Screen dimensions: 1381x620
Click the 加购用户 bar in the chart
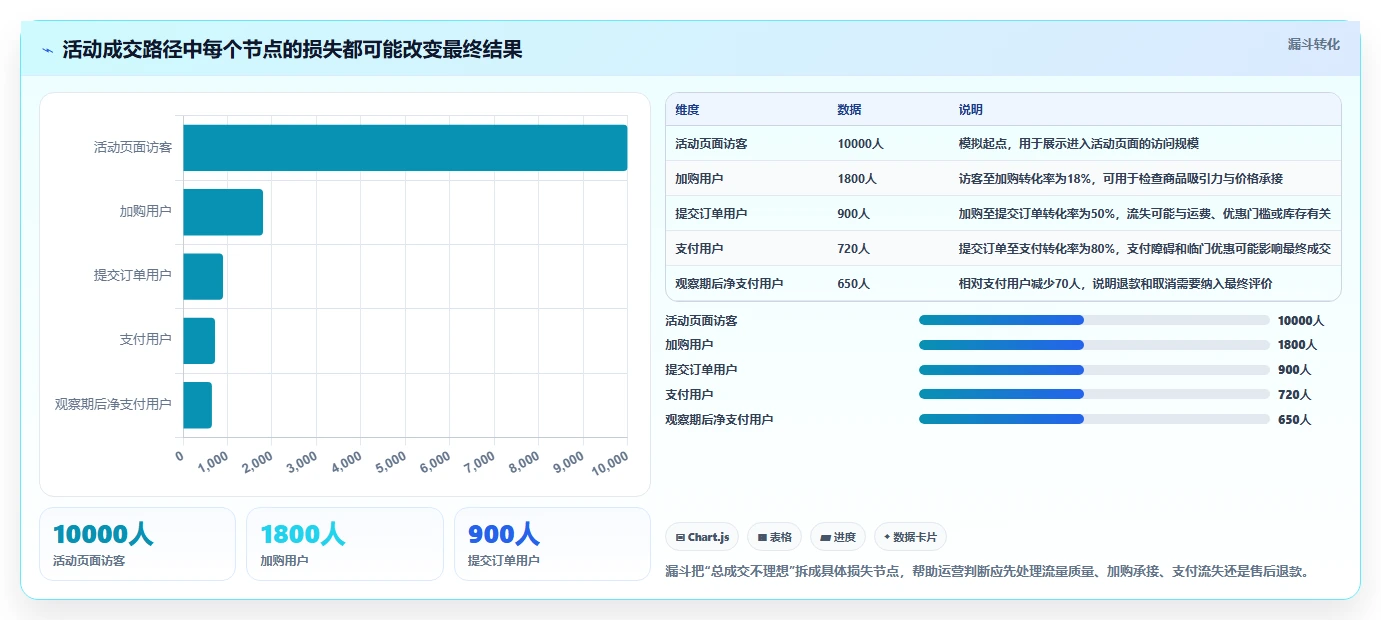pos(223,212)
